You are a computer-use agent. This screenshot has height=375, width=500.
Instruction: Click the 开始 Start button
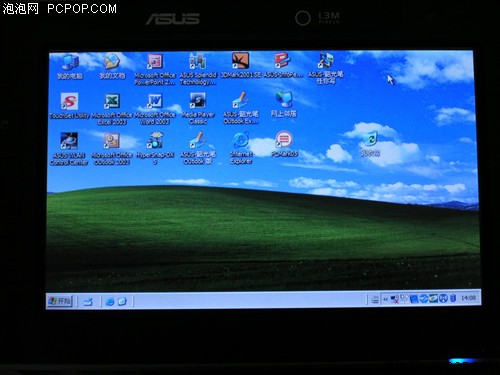60,301
